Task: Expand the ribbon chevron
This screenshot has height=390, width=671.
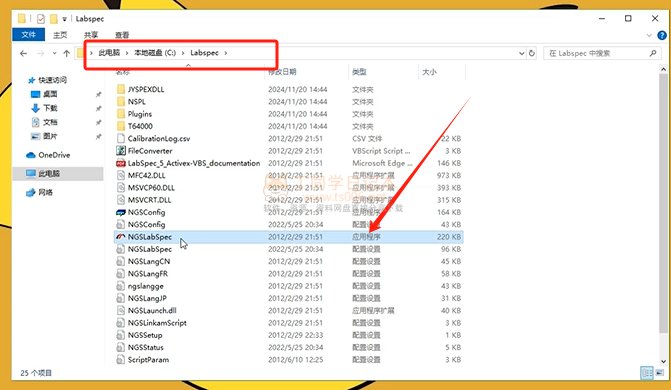Action: 649,35
